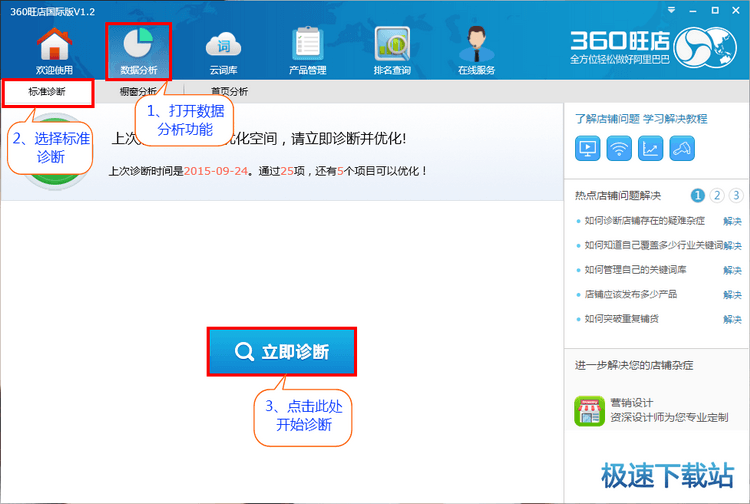This screenshot has height=504, width=750.
Task: Click the wifi signal tutorial icon
Action: coord(619,148)
